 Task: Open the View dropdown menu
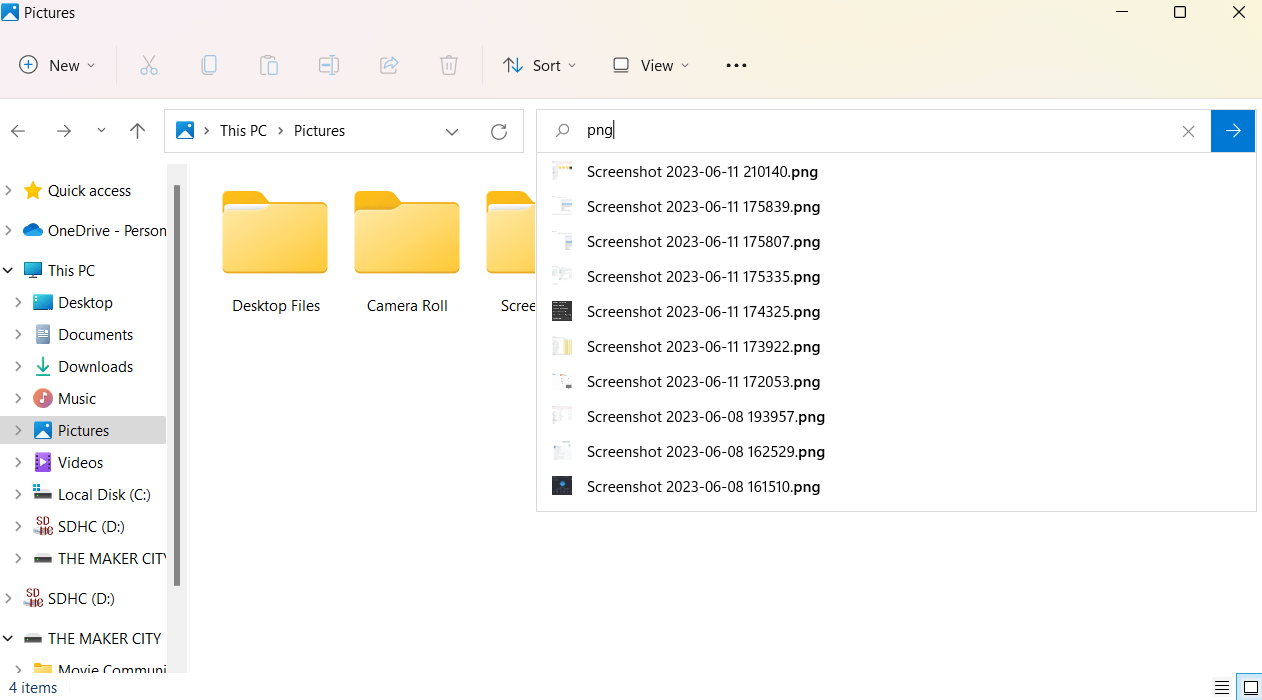click(x=650, y=65)
